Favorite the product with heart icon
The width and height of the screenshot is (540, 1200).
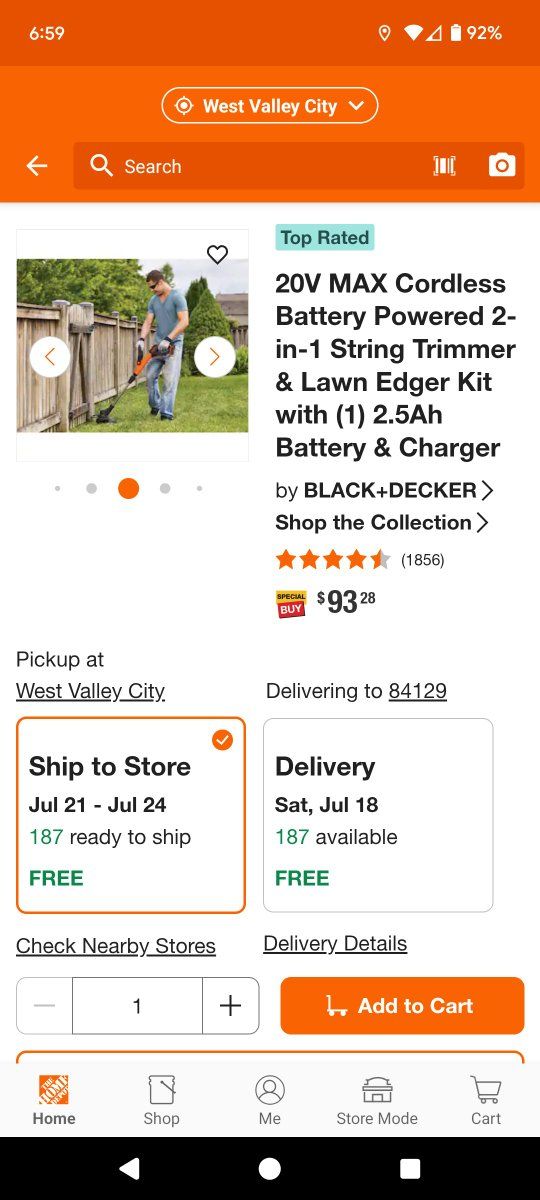[217, 255]
